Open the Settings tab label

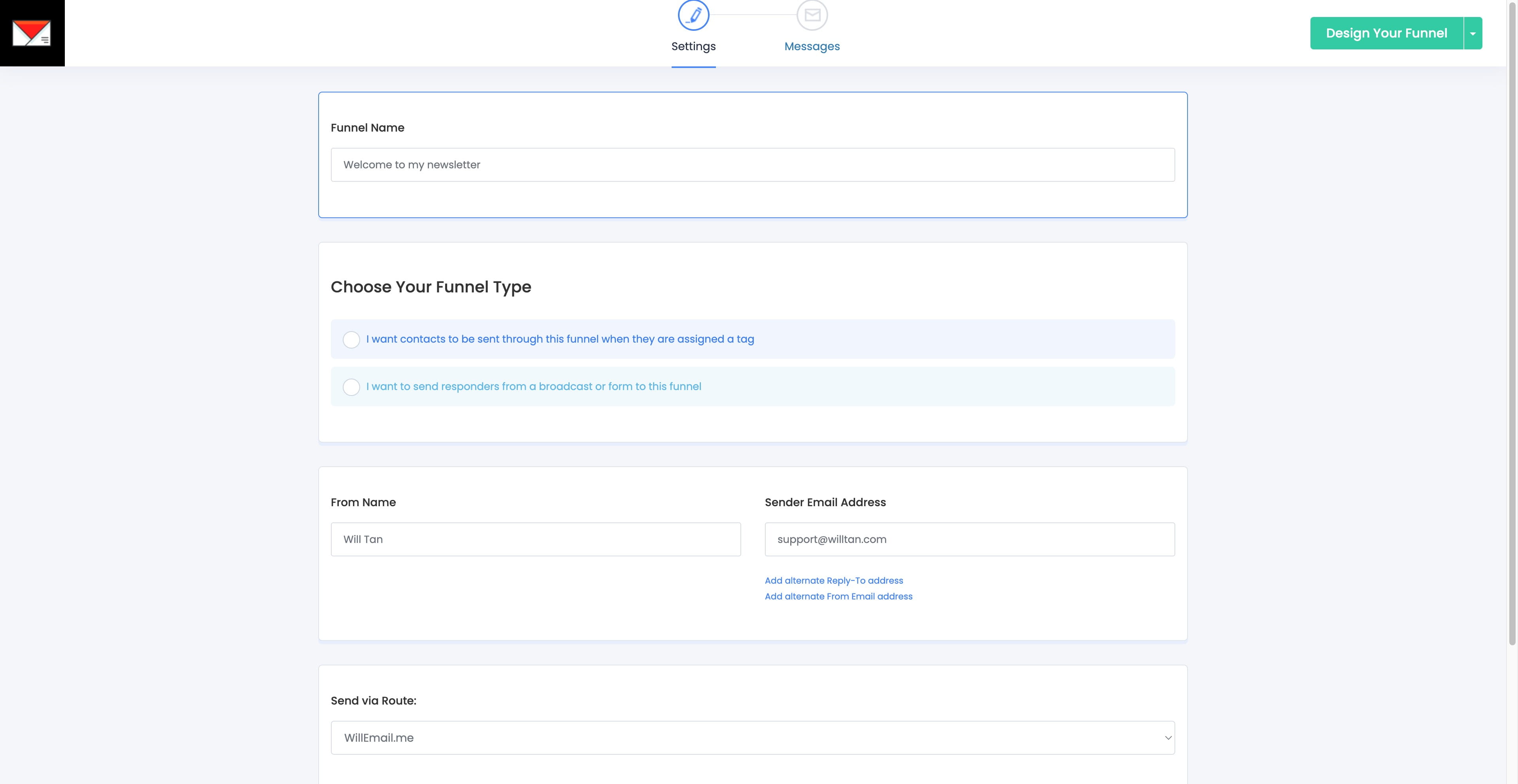(693, 47)
